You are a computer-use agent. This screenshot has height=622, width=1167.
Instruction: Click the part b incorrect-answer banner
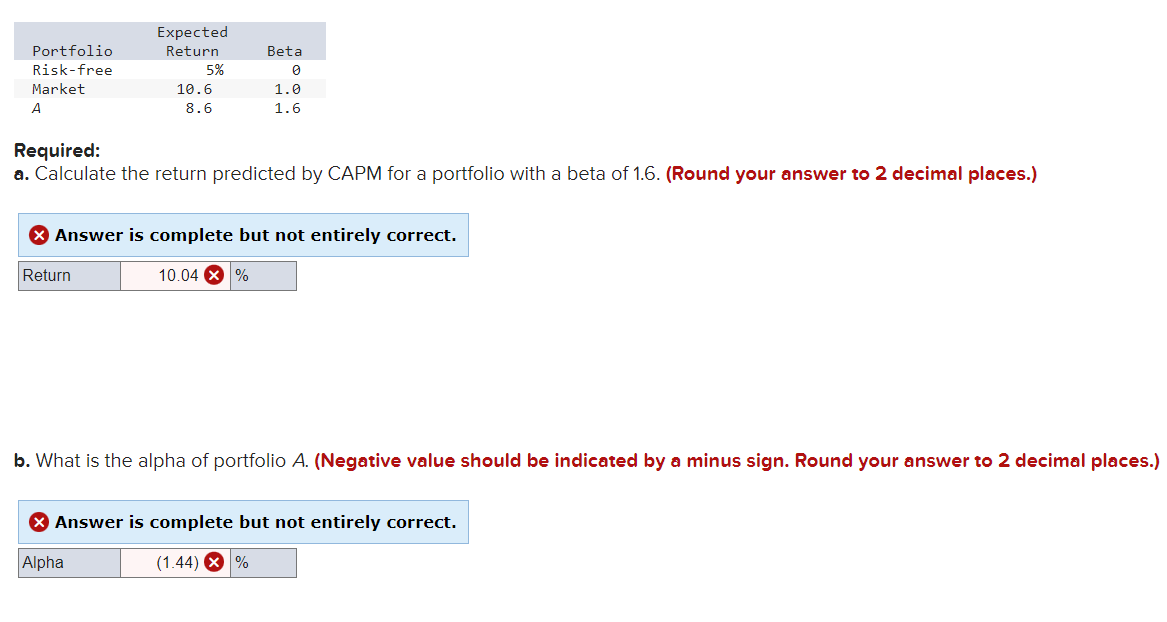point(243,521)
